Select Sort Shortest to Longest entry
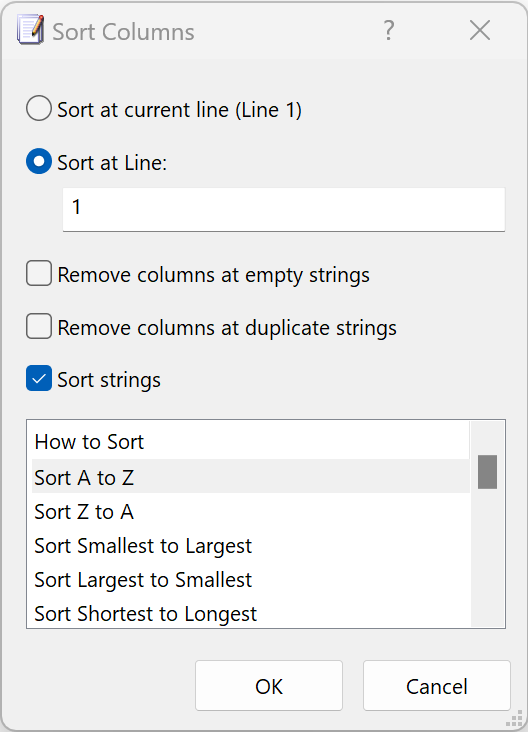528x732 pixels. pos(251,613)
